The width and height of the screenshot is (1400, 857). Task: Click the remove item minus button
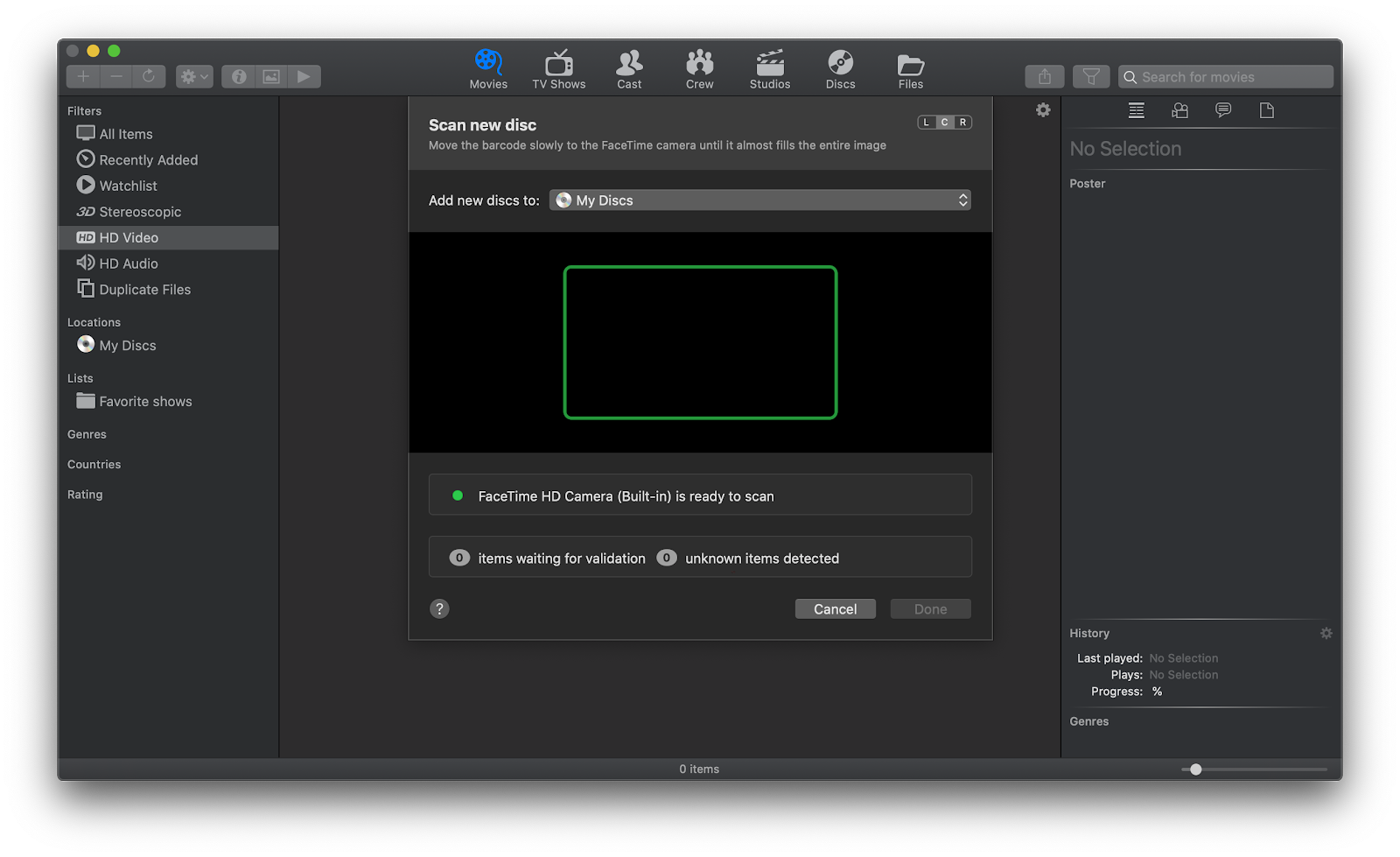[x=115, y=77]
